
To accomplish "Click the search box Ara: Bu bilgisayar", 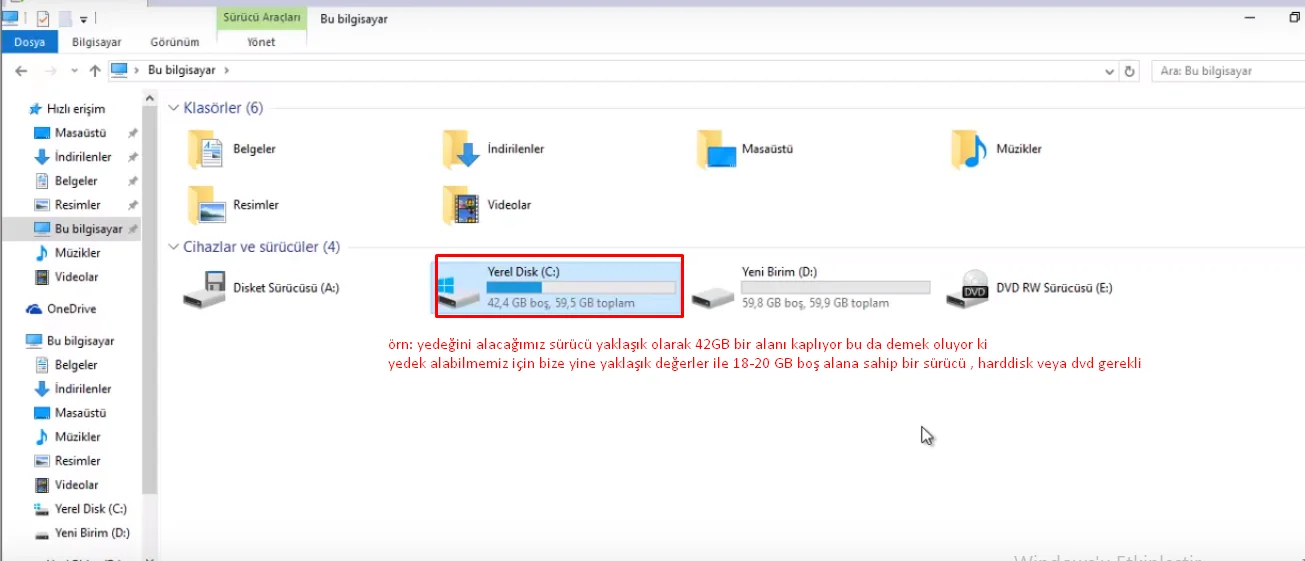I will [x=1225, y=71].
